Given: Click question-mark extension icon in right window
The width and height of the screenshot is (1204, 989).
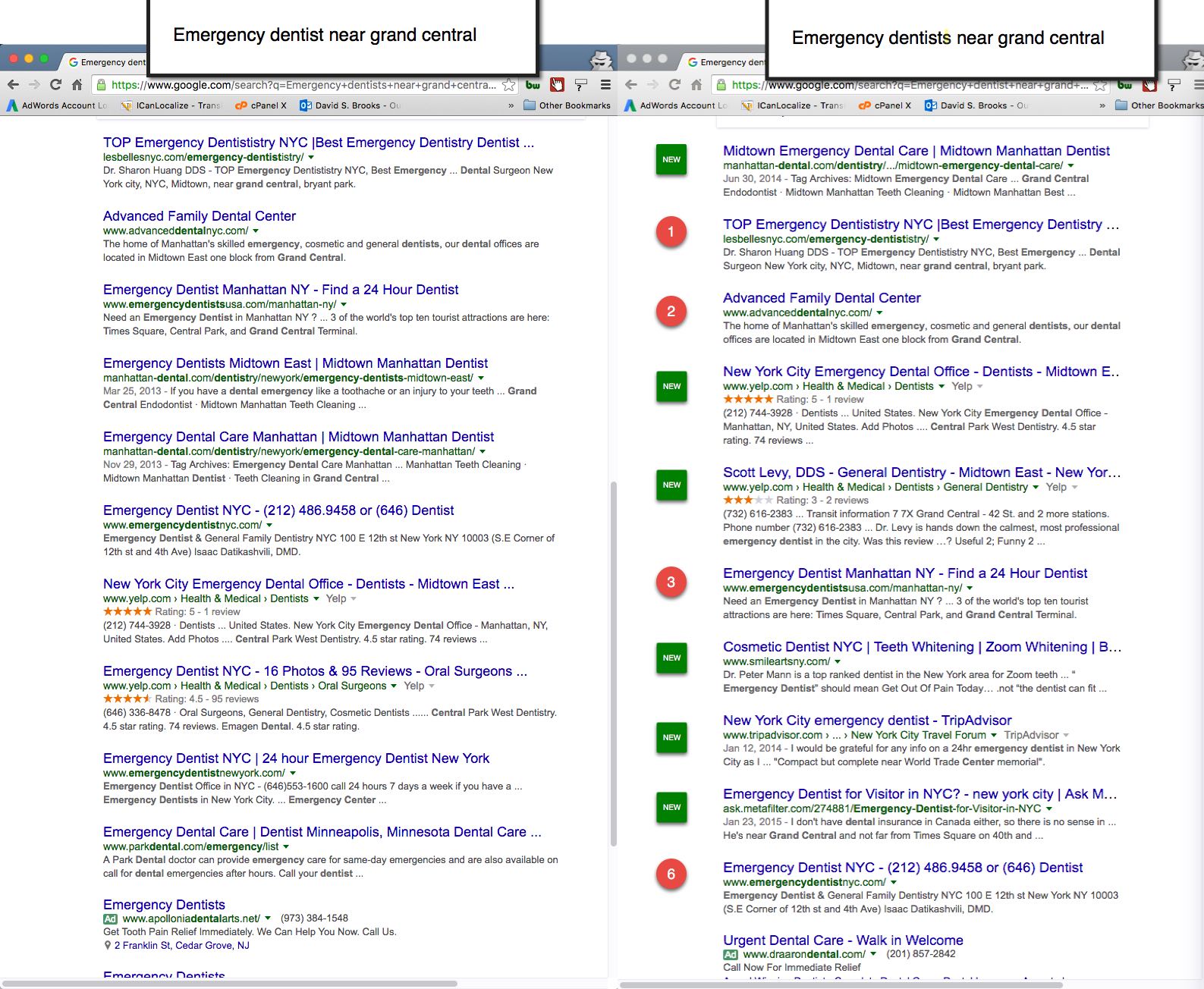Looking at the screenshot, I should click(x=1174, y=85).
